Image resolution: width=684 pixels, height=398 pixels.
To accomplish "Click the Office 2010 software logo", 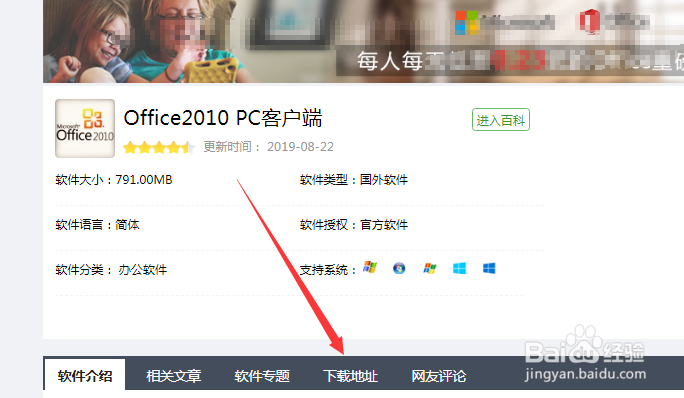I will pyautogui.click(x=85, y=128).
